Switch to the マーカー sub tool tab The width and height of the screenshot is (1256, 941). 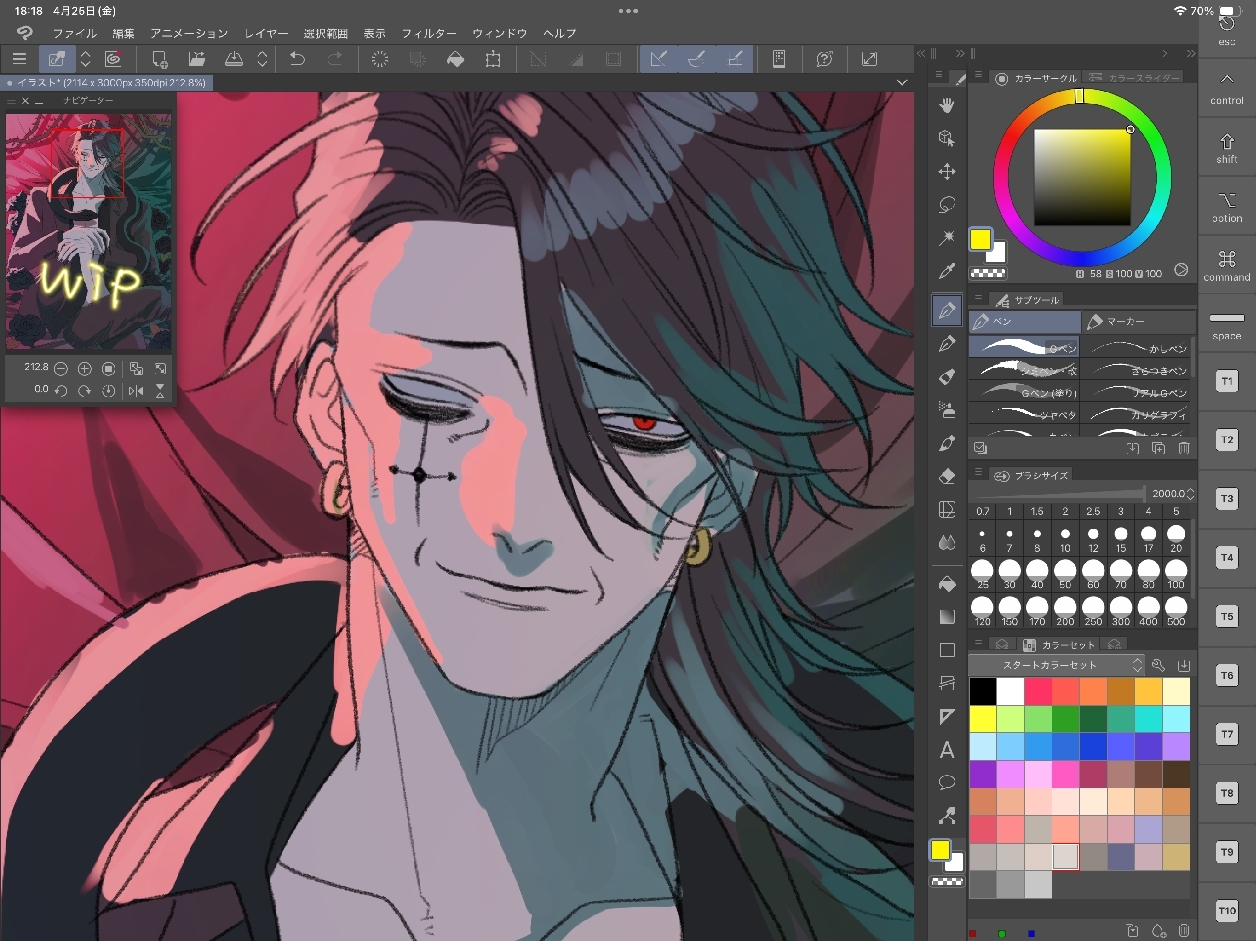pos(1138,322)
